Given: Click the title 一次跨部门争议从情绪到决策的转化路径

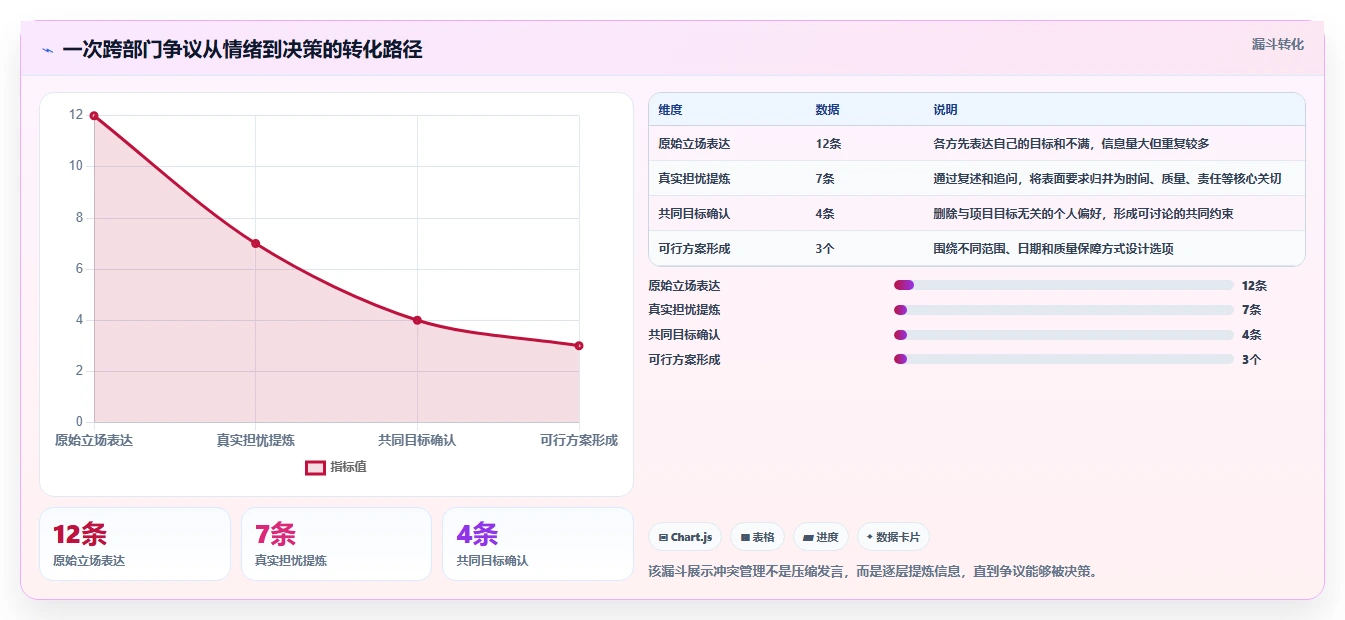Looking at the screenshot, I should pyautogui.click(x=242, y=50).
